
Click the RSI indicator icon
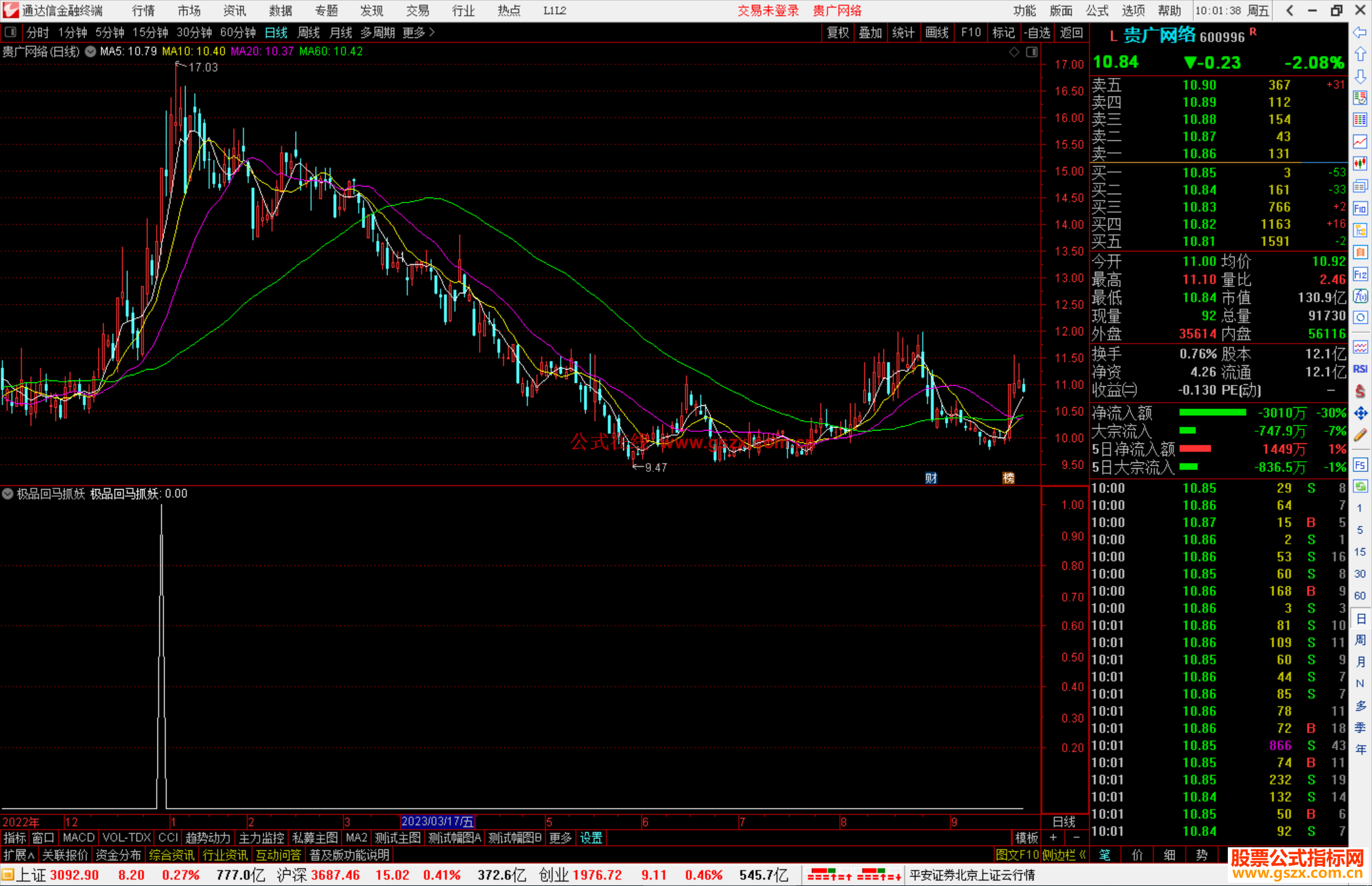coord(1360,369)
